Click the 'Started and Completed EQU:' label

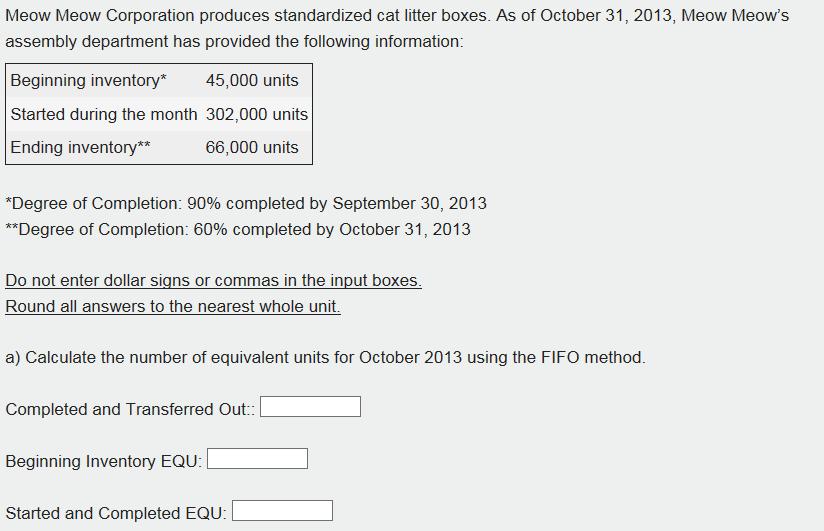click(x=116, y=513)
